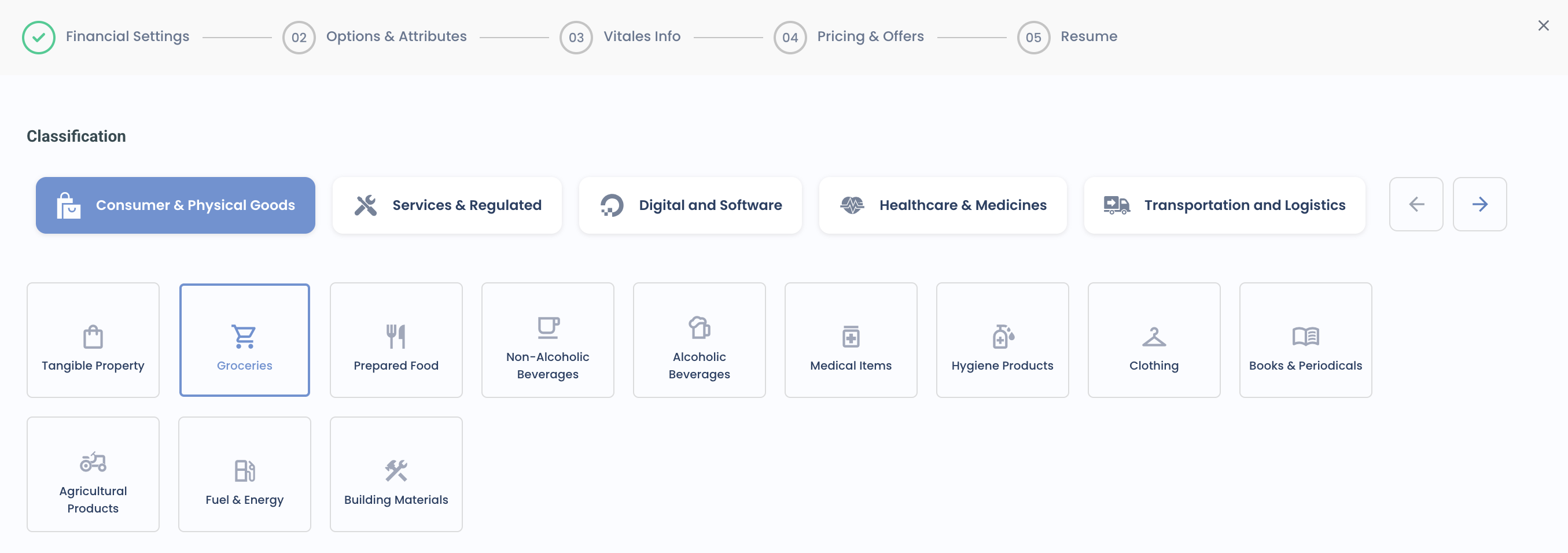Open step 05 Resume
The width and height of the screenshot is (1568, 553).
click(1067, 37)
